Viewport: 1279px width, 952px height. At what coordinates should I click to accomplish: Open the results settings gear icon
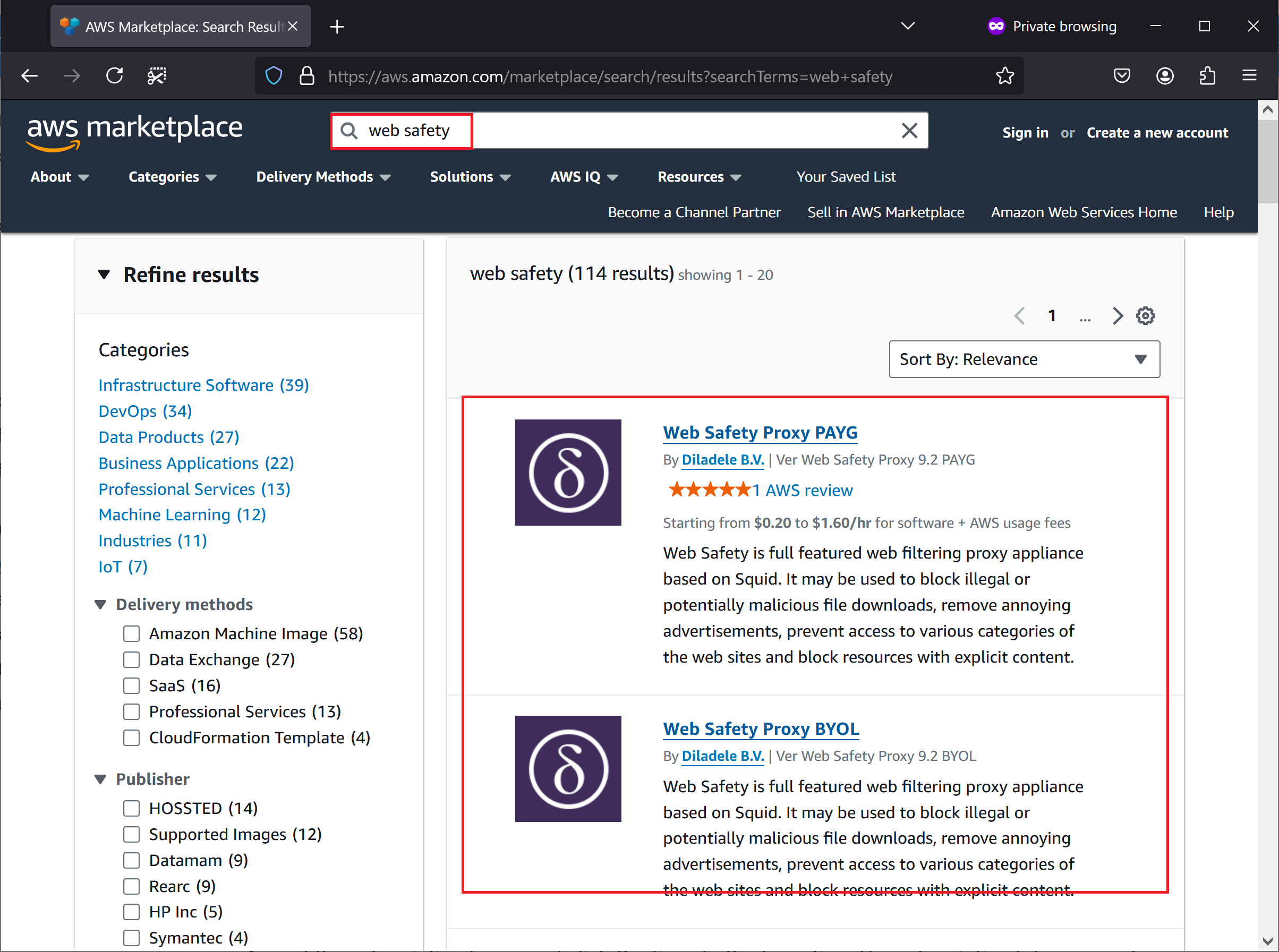coord(1145,316)
